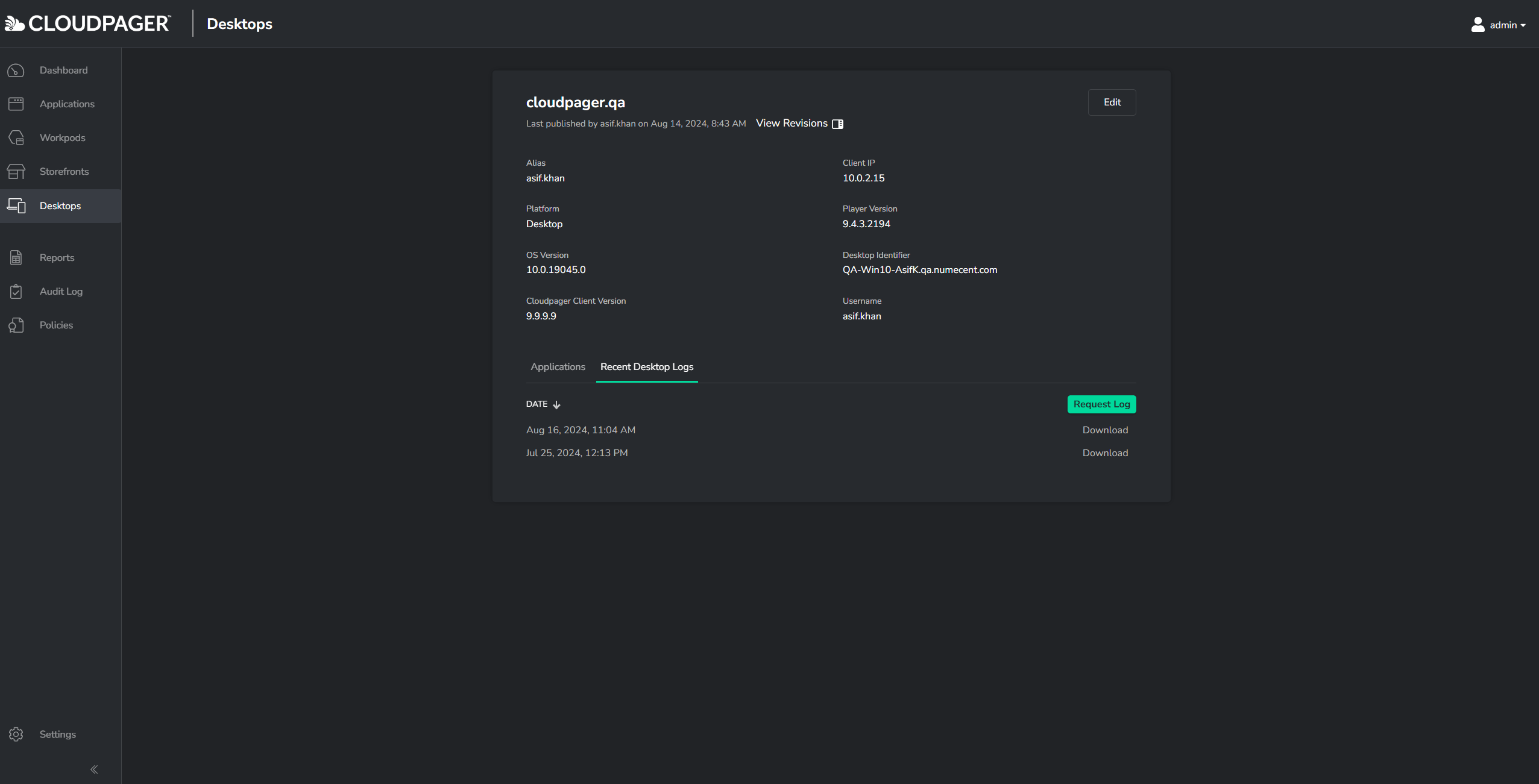Click the DATE column header text
The height and width of the screenshot is (784, 1539).
tap(537, 404)
